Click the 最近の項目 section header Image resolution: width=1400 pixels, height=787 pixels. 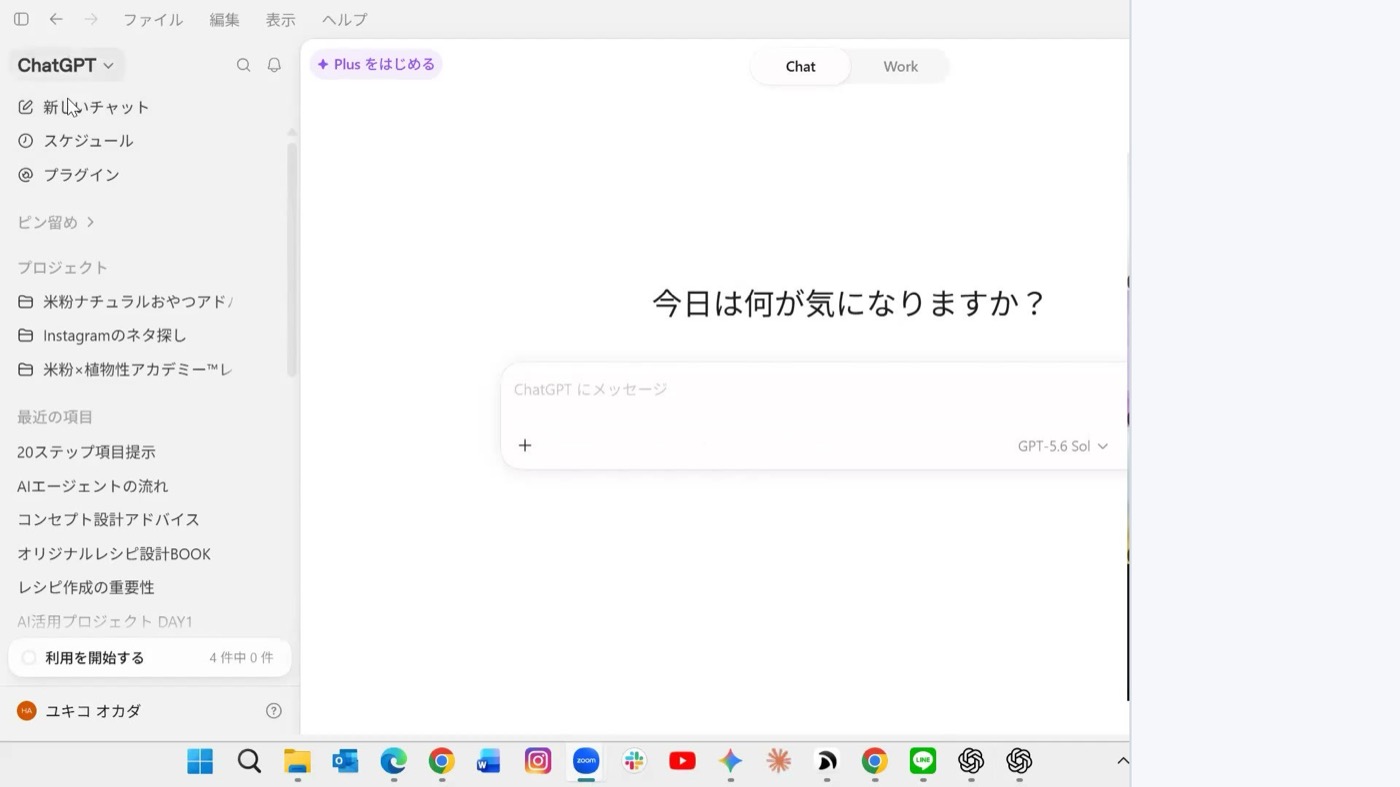[55, 417]
